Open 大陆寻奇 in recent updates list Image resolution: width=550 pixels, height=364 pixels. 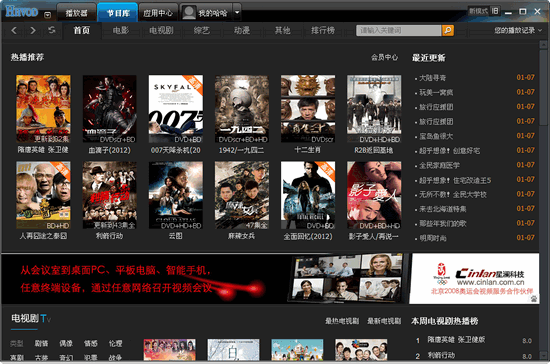point(433,78)
